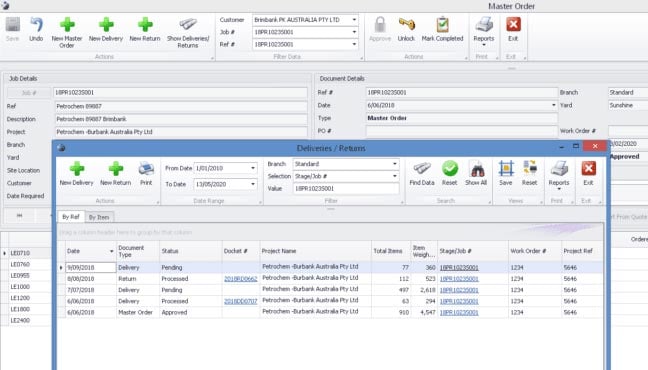
Task: Click the Undo icon in Master Order ribbon
Action: pyautogui.click(x=36, y=25)
